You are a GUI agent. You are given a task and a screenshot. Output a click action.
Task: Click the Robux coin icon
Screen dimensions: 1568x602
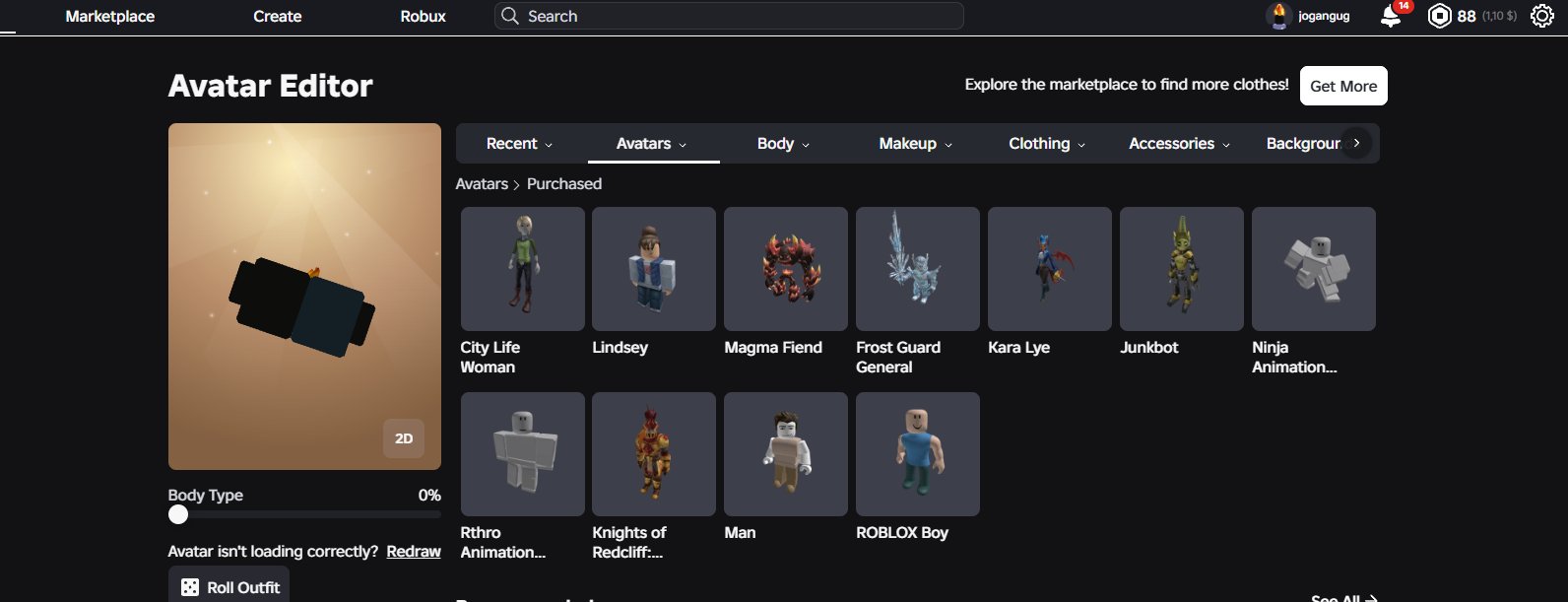pyautogui.click(x=1440, y=16)
